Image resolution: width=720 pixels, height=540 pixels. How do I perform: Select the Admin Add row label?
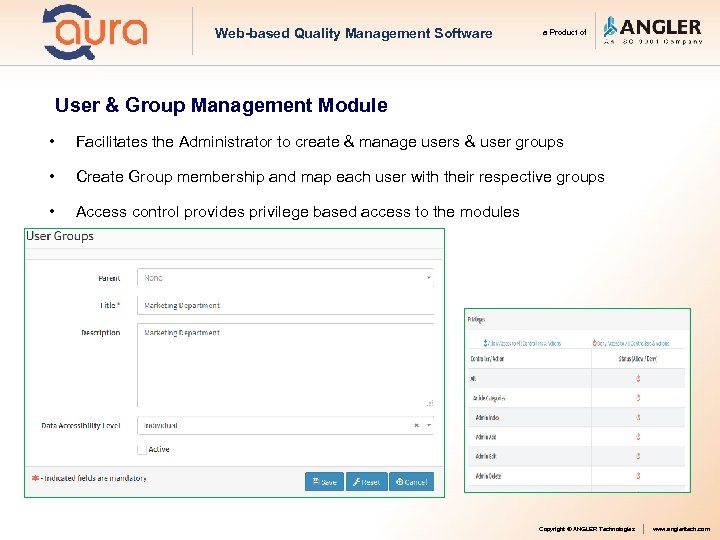coord(486,437)
